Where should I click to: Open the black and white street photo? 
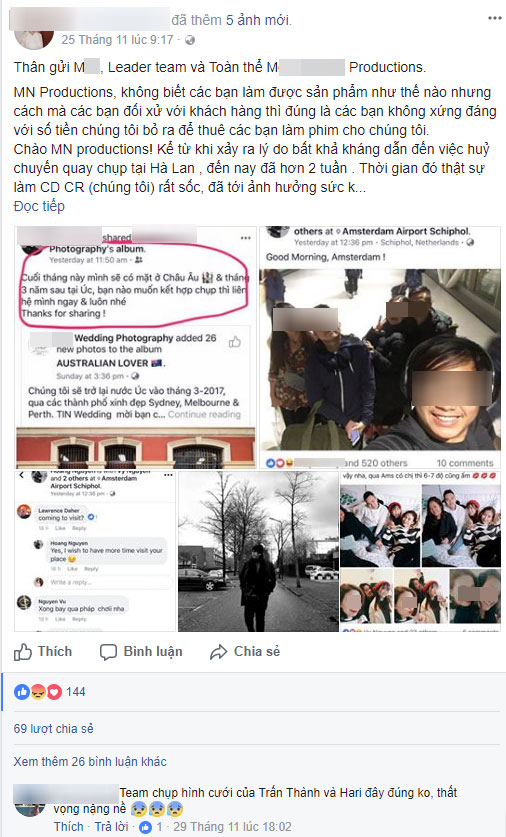(x=258, y=551)
